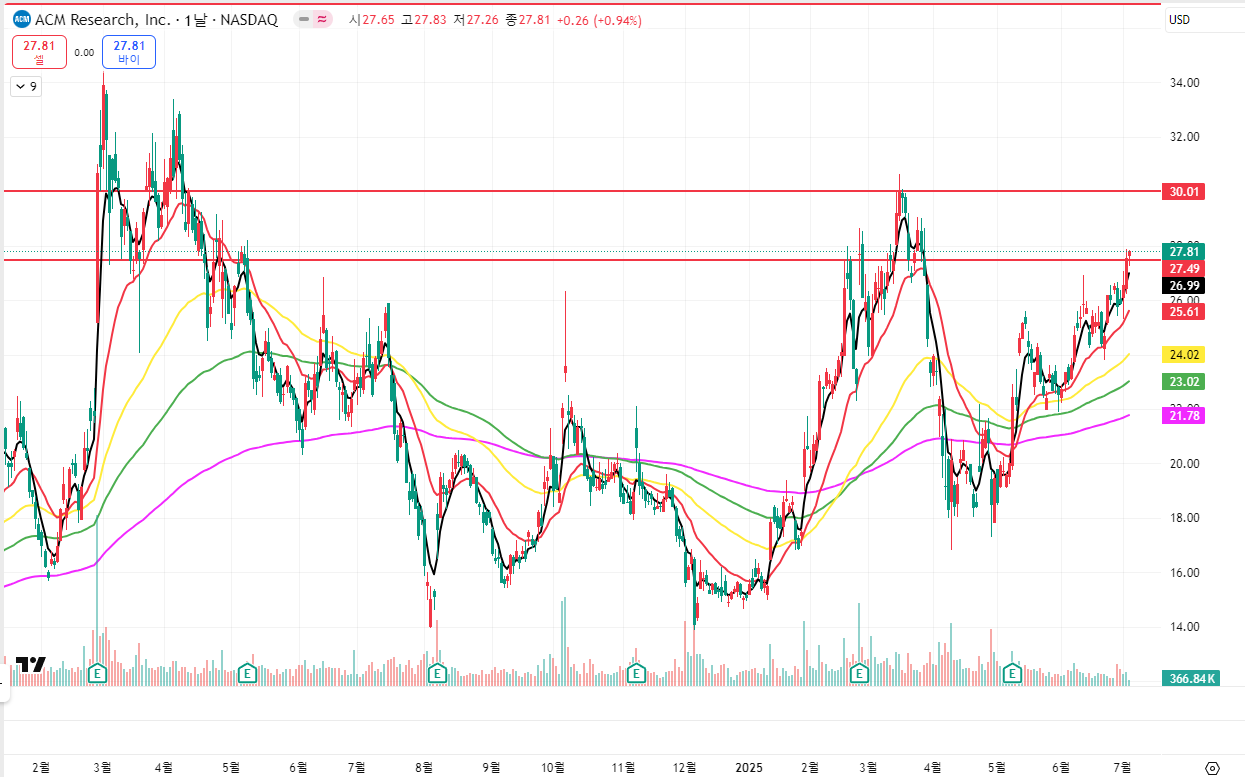Click the low value 저27.26
The width and height of the screenshot is (1245, 777).
tap(475, 19)
